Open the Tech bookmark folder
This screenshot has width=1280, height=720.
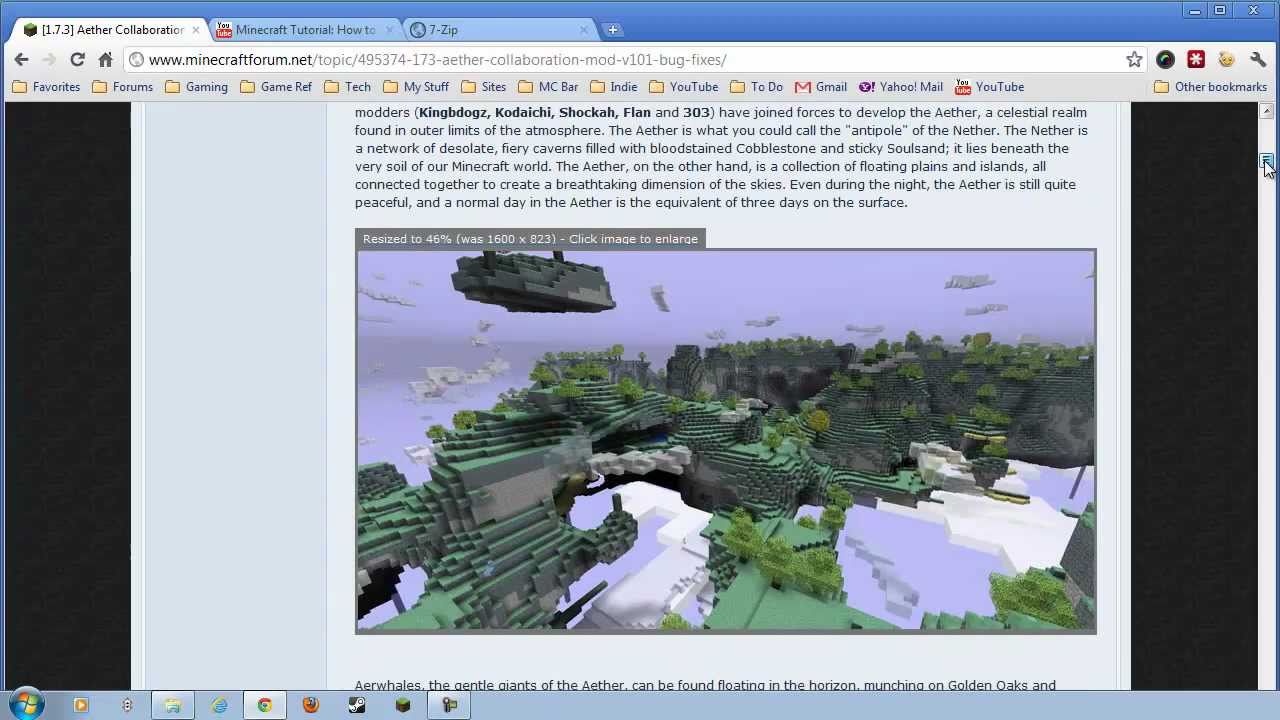tap(347, 87)
